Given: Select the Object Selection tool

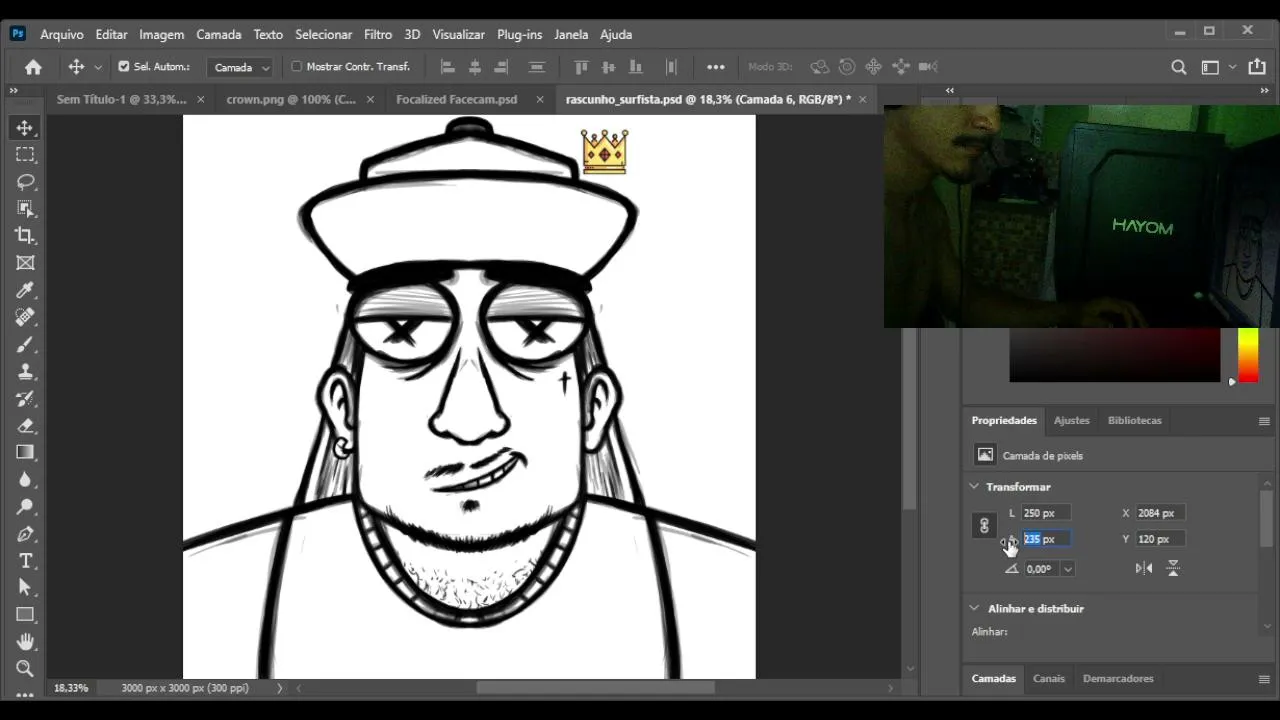Looking at the screenshot, I should (x=25, y=208).
